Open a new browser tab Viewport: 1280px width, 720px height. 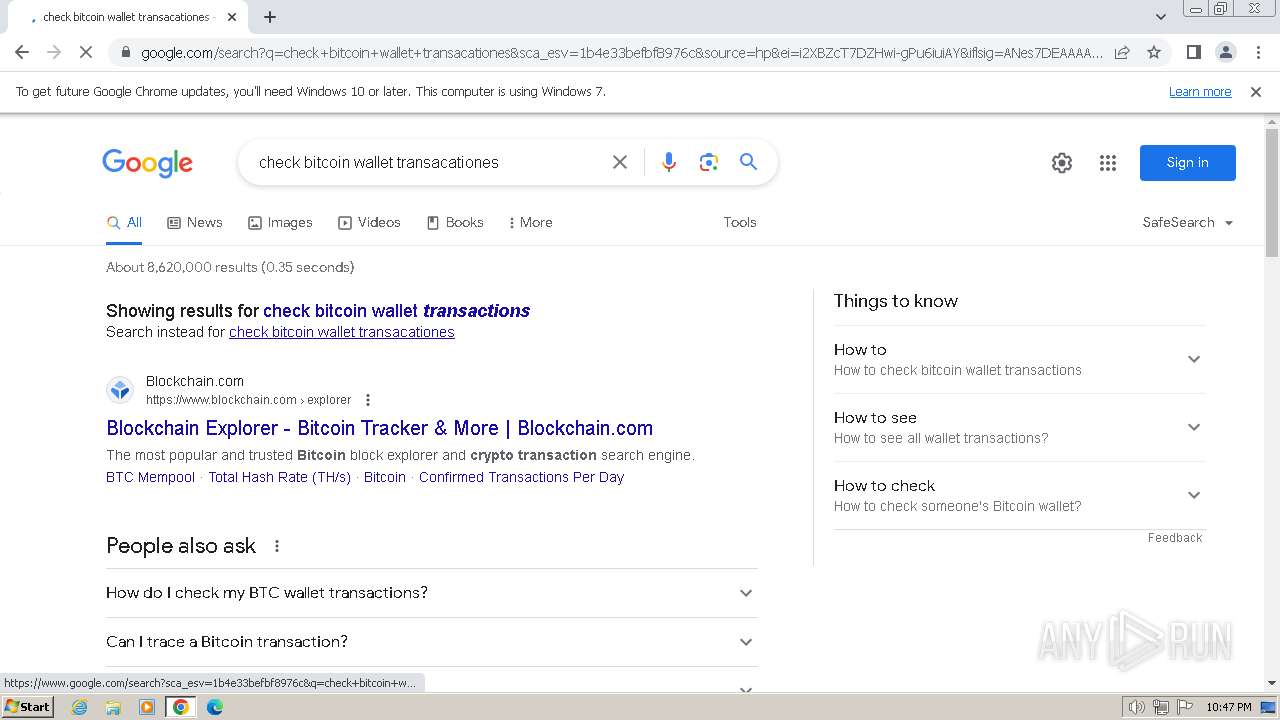click(270, 17)
